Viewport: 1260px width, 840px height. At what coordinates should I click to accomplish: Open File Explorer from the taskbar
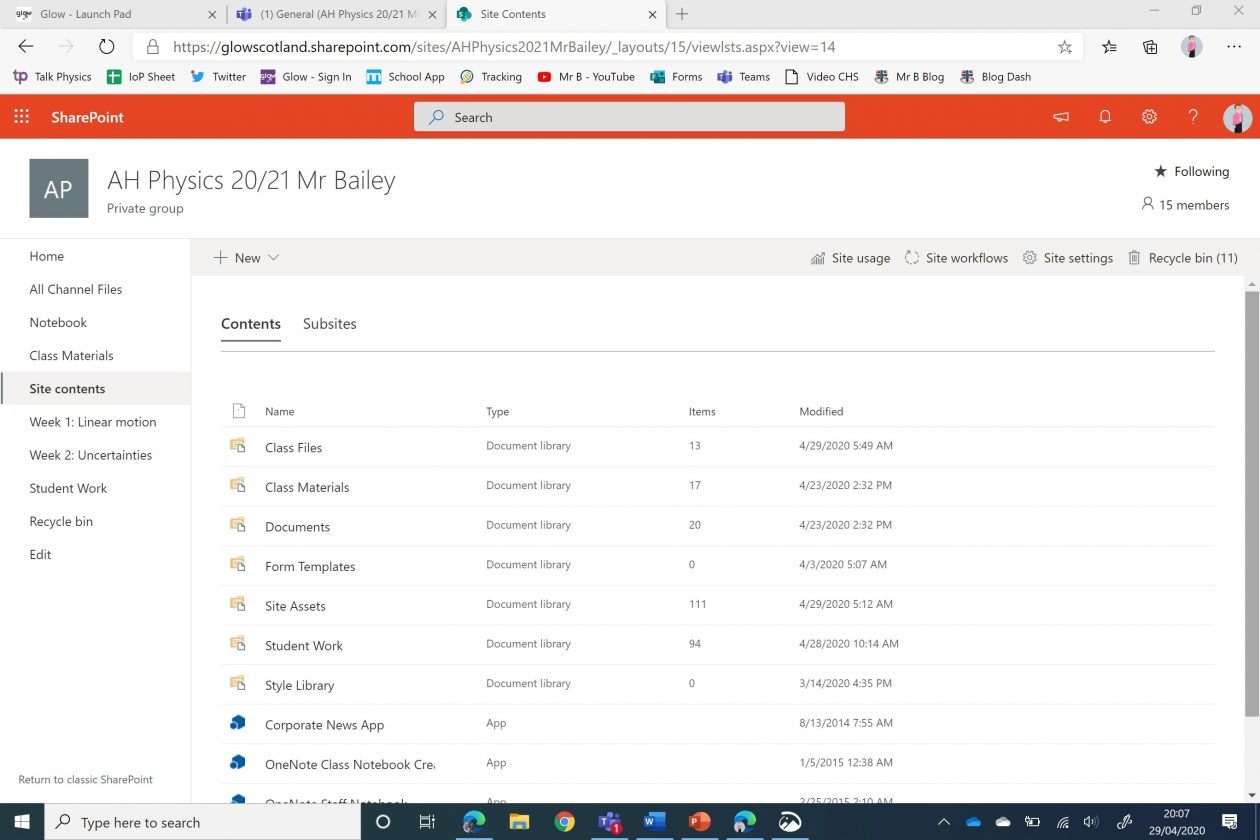[519, 822]
